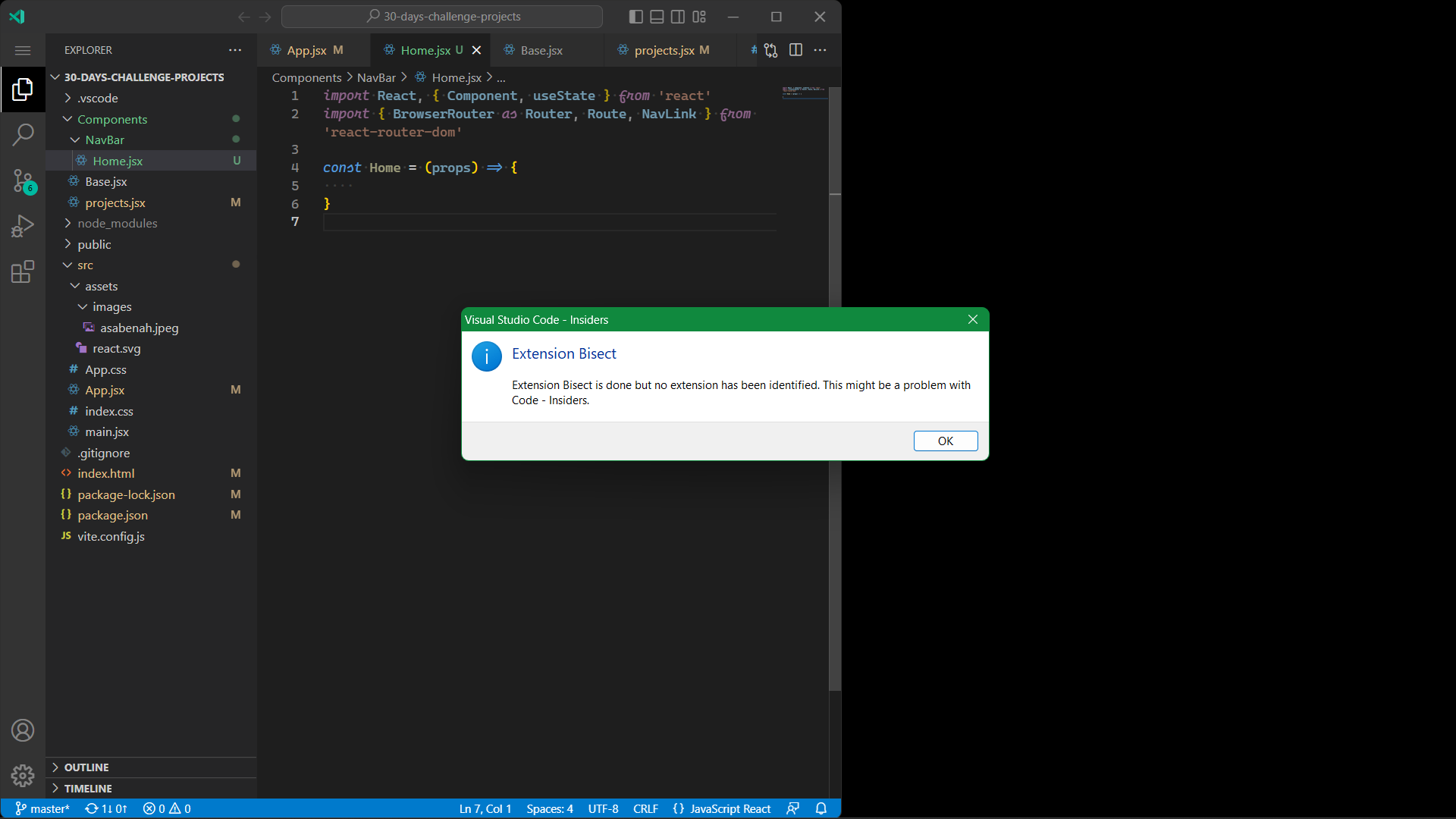Click the notifications bell in status bar

tap(821, 808)
